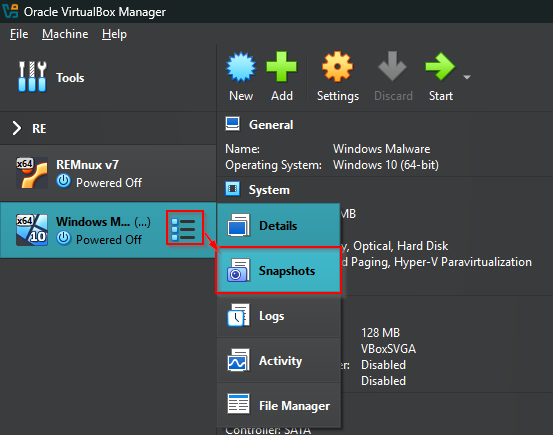
Task: Select the REMnux v7 machine icon
Action: coord(32,173)
